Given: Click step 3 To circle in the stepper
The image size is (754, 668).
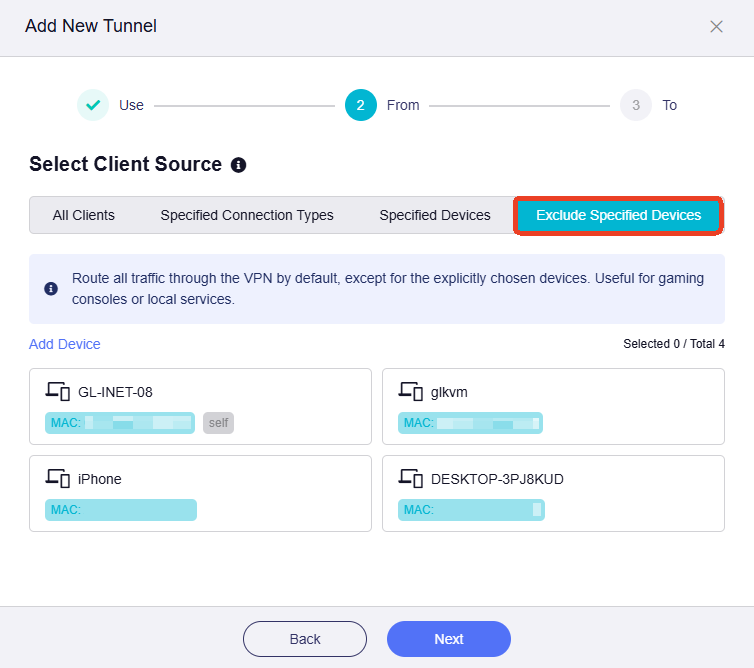Looking at the screenshot, I should [x=636, y=105].
